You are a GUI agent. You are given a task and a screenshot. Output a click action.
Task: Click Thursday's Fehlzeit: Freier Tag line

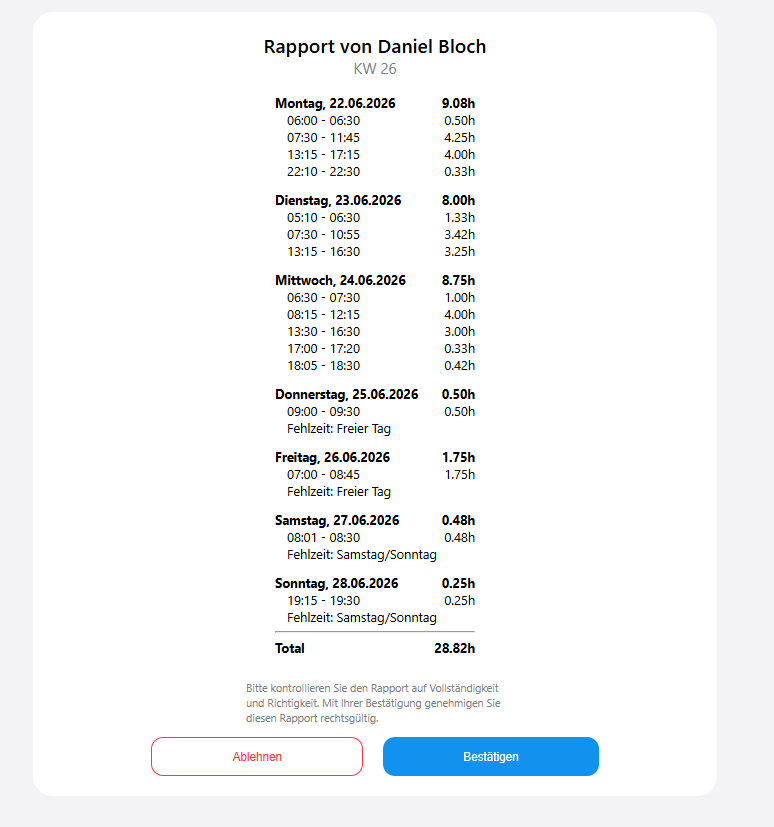click(338, 429)
